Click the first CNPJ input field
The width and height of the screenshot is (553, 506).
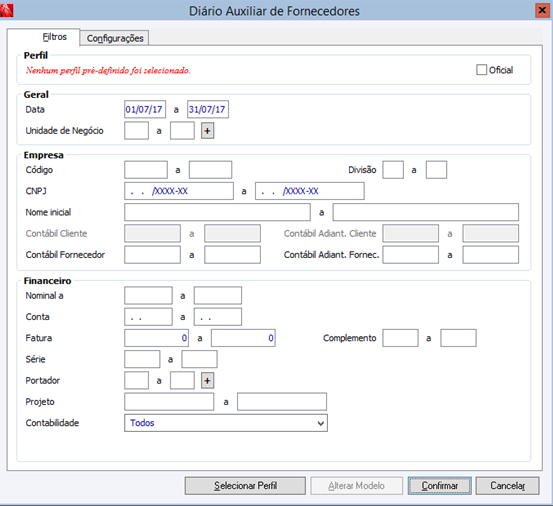tap(179, 191)
